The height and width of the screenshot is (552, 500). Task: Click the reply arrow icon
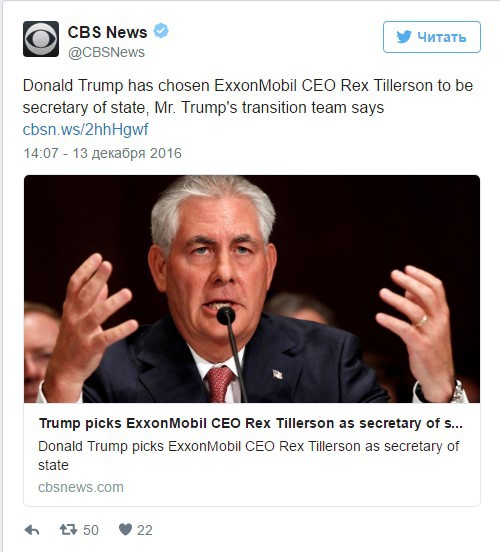[32, 529]
